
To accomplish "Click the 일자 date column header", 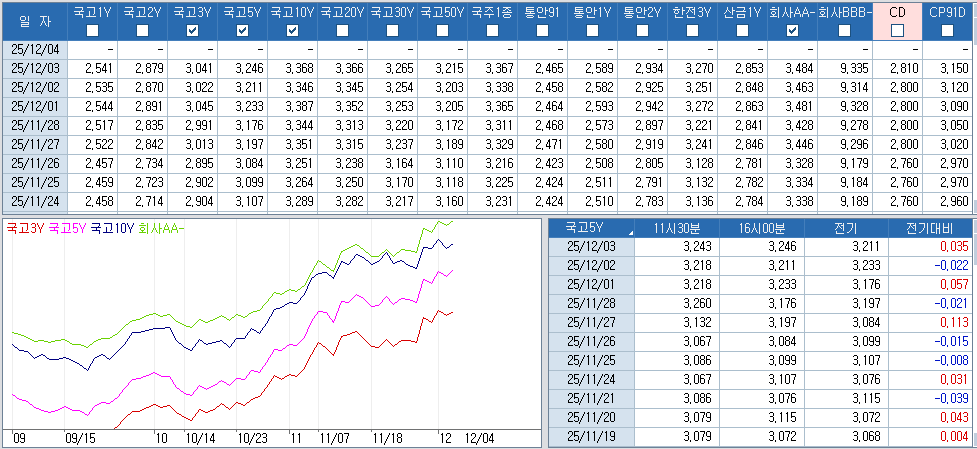I will [34, 20].
